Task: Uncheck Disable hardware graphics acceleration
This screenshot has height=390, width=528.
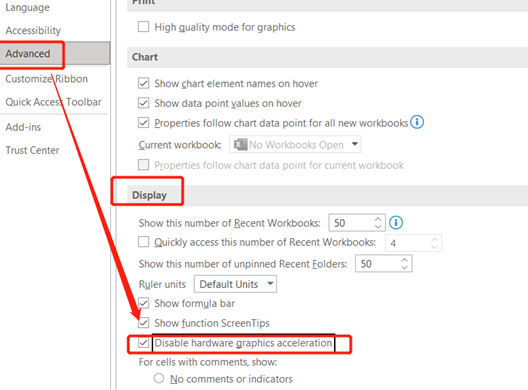Action: tap(143, 343)
